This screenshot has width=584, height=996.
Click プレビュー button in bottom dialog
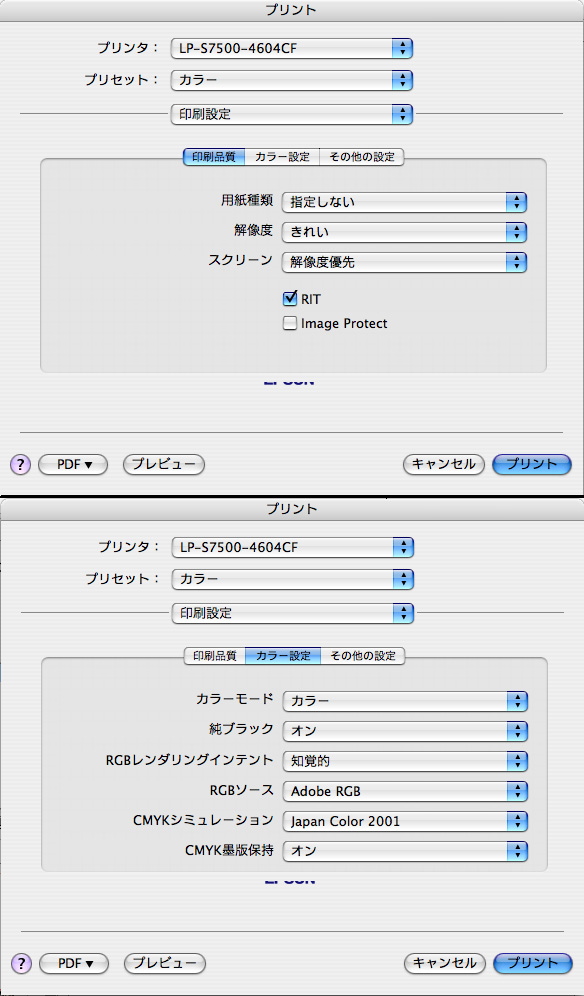165,963
